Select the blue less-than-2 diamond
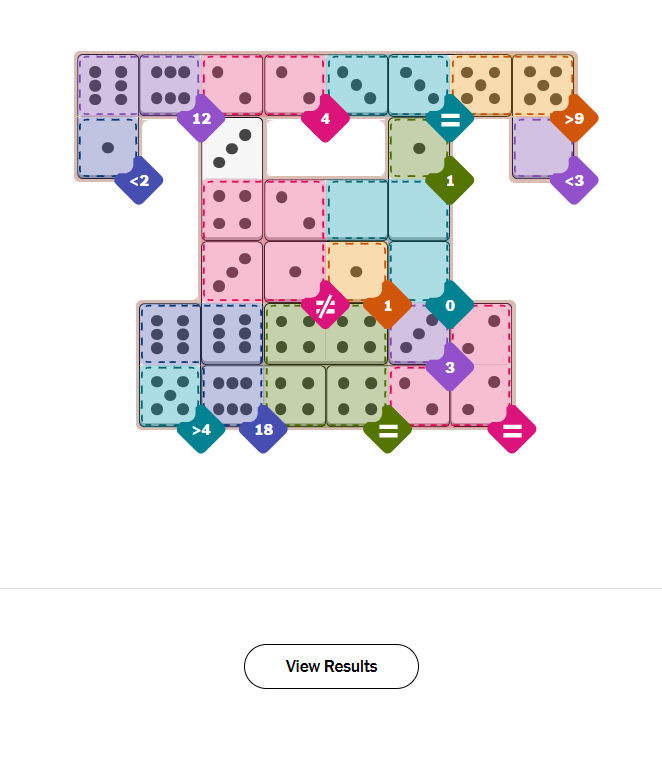 pos(139,180)
